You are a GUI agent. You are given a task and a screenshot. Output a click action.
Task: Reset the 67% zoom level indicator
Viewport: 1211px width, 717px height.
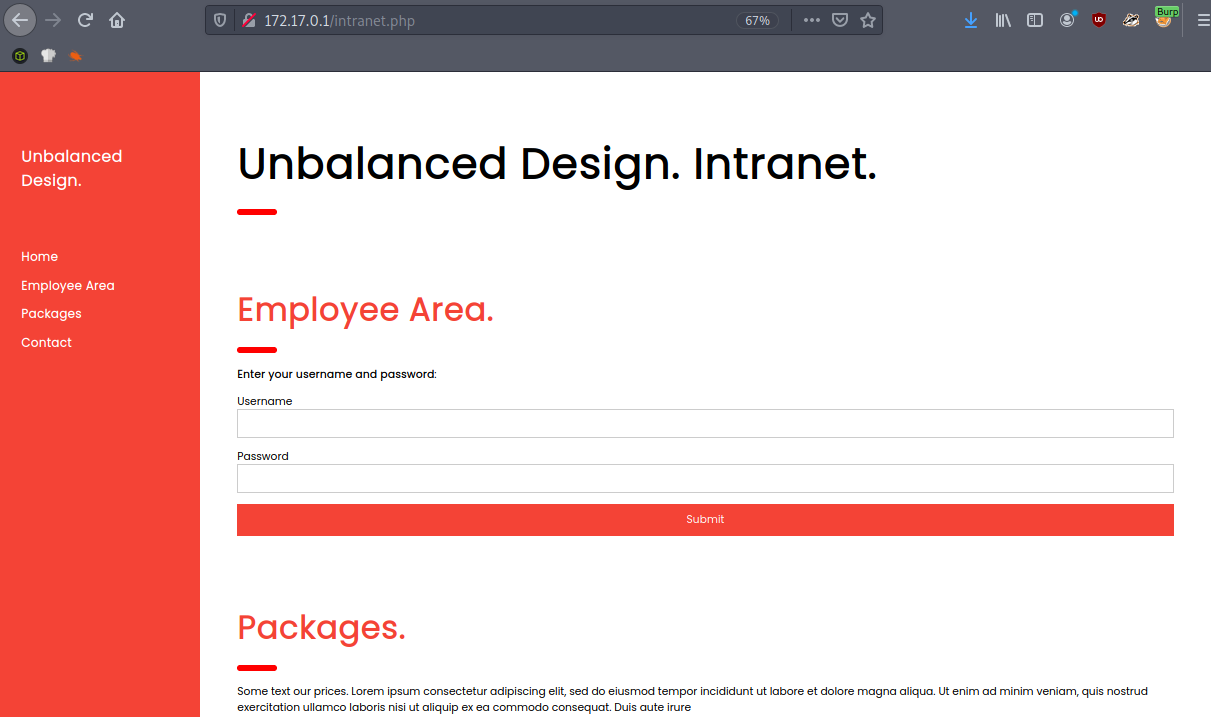click(x=757, y=20)
